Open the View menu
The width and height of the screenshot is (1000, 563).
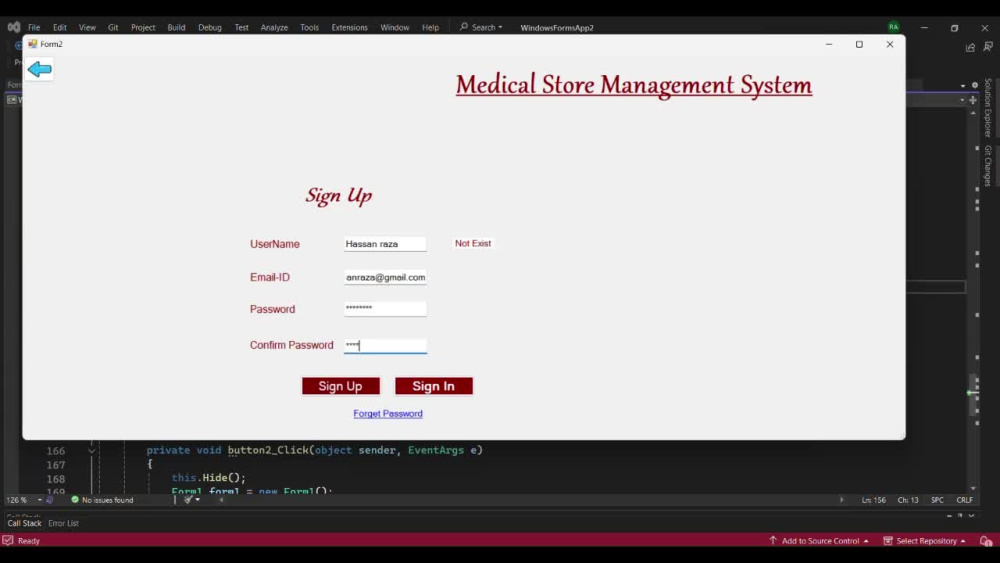[87, 27]
